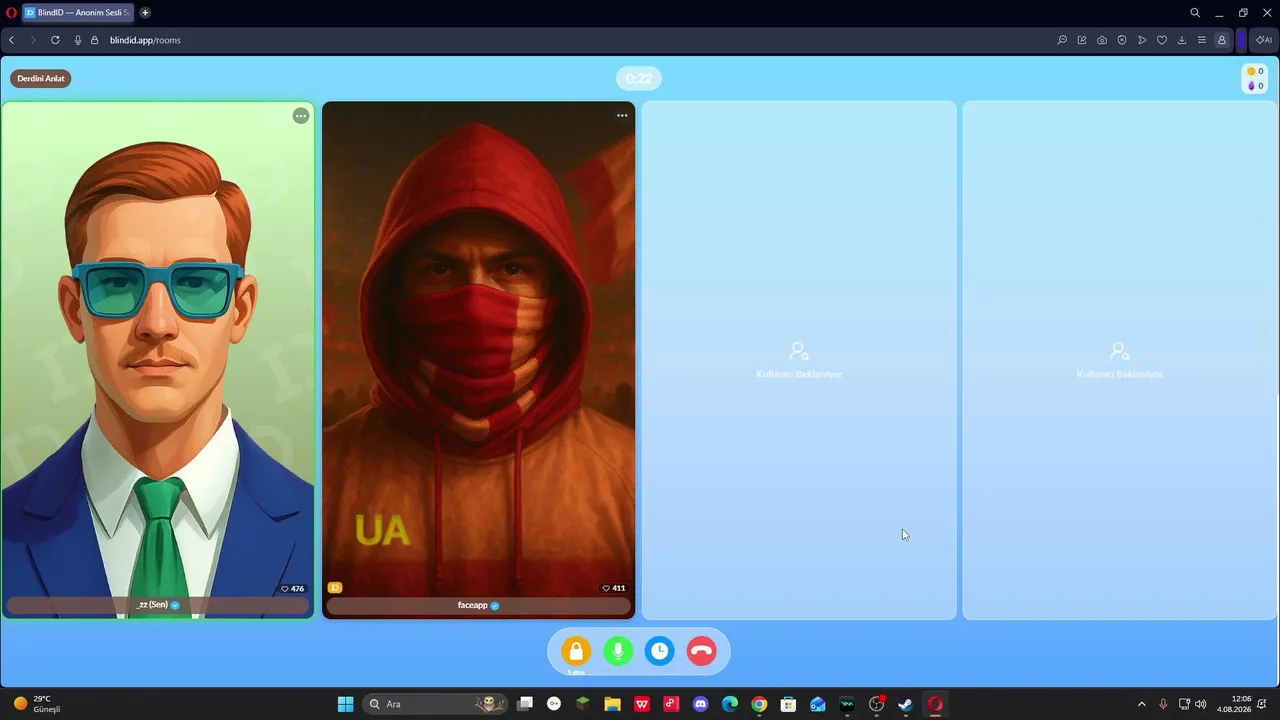Click the edit/note icon in Opera's toolbar
Image resolution: width=1280 pixels, height=720 pixels.
1082,40
